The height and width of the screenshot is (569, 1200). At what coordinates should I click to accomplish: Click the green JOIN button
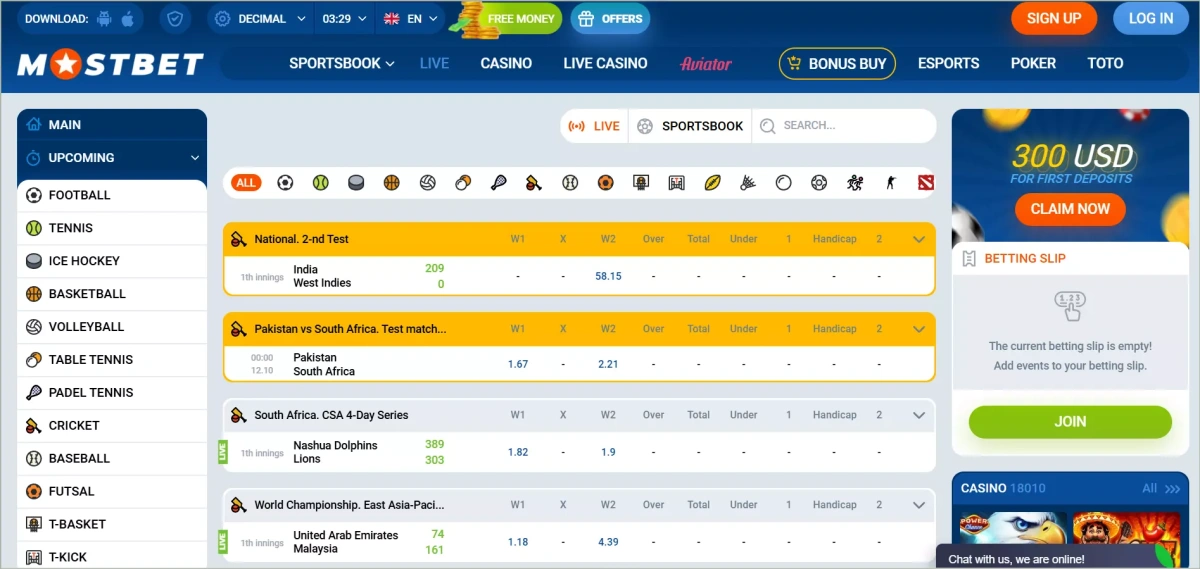point(1070,422)
